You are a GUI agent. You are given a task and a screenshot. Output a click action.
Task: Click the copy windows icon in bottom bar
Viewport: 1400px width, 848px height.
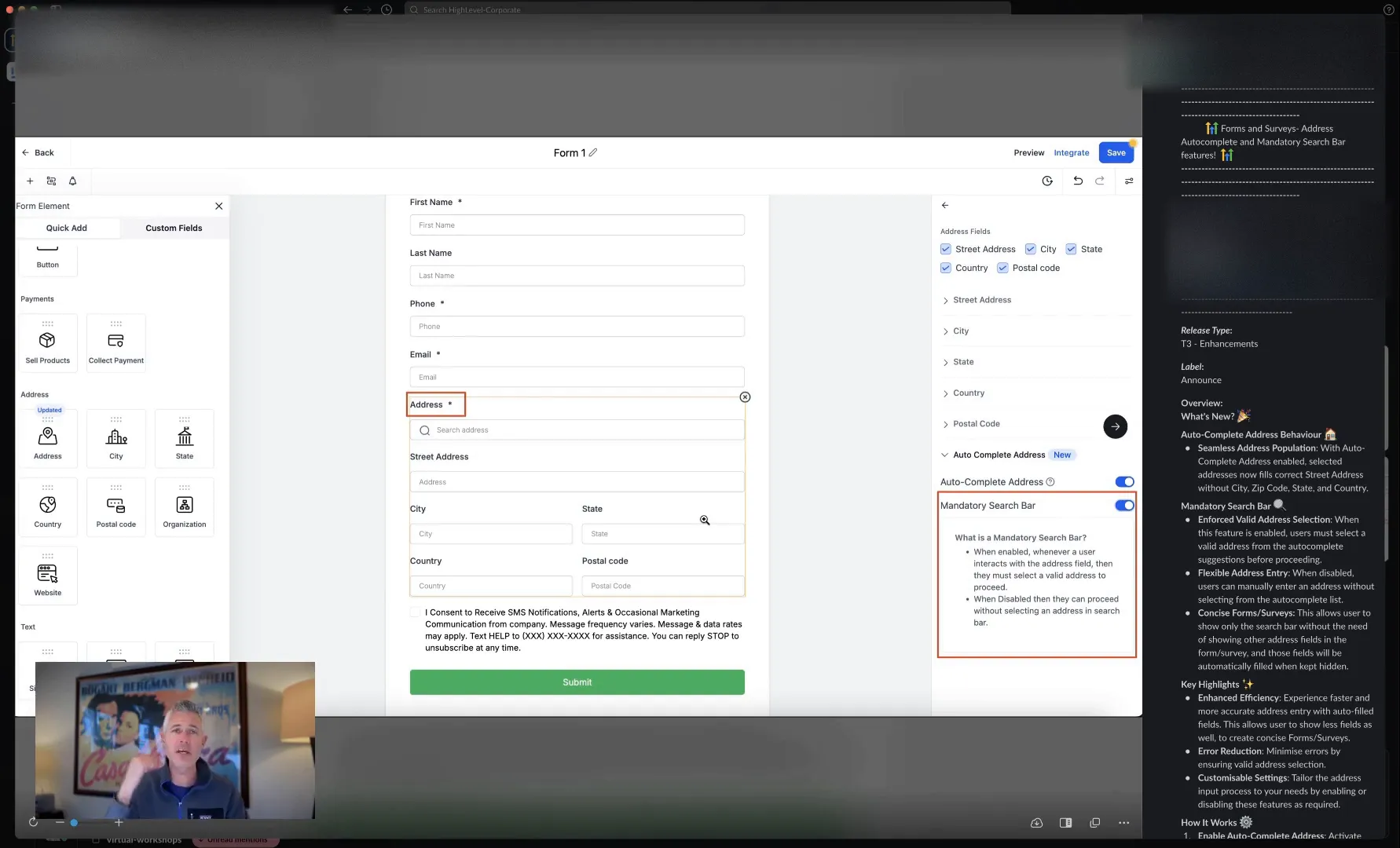coord(1094,823)
